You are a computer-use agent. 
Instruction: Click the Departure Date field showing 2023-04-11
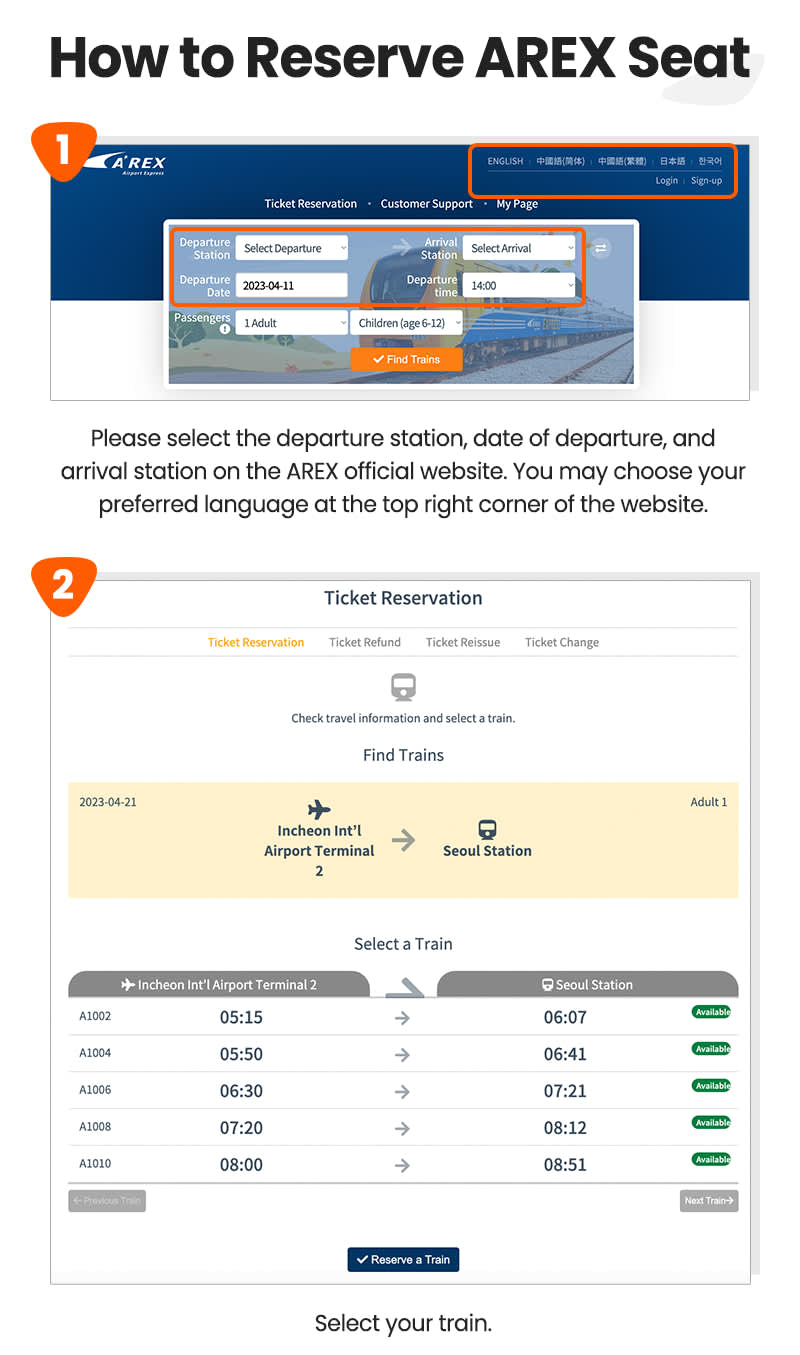(x=292, y=285)
